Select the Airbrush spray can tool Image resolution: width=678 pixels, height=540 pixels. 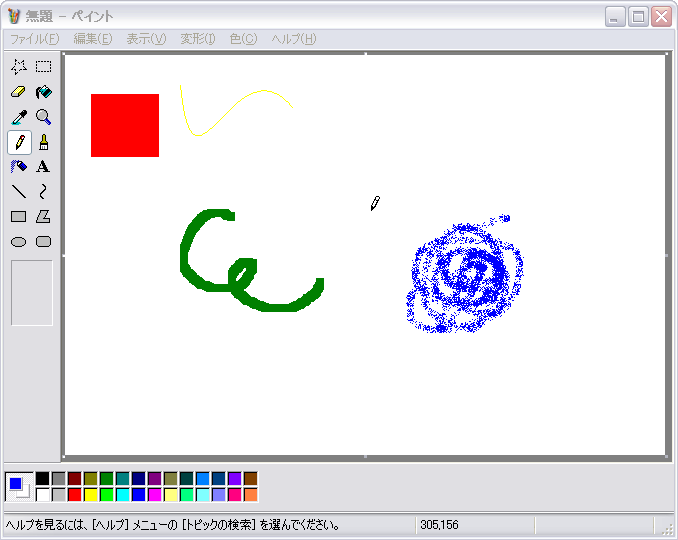(19, 167)
